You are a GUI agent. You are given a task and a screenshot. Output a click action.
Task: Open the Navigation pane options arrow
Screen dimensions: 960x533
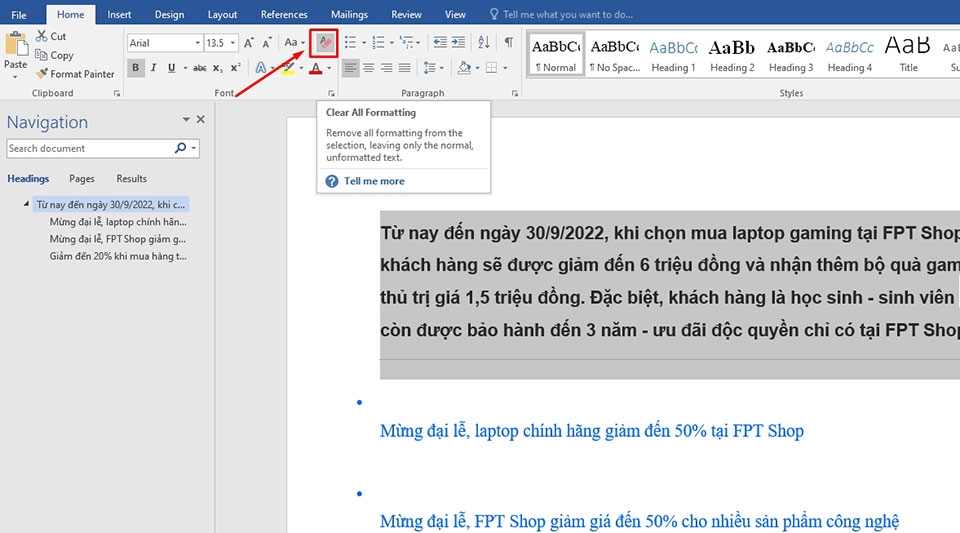[186, 119]
